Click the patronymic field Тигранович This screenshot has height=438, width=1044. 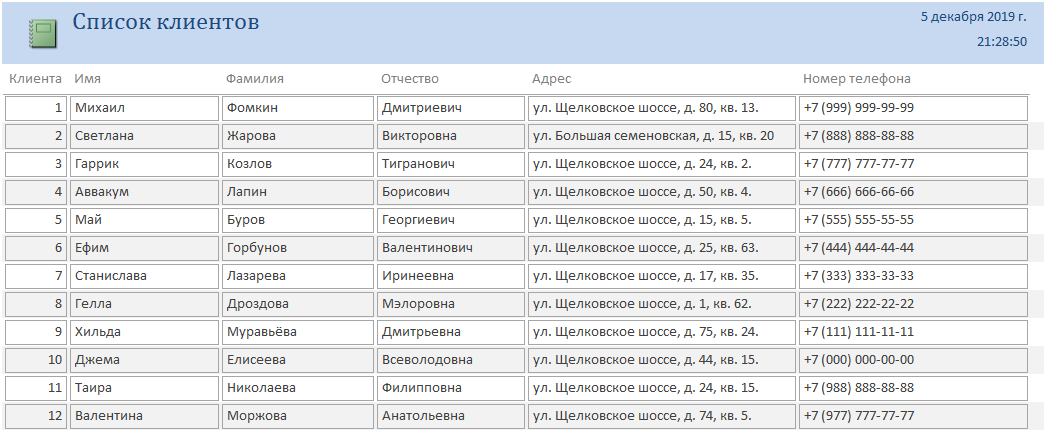451,164
